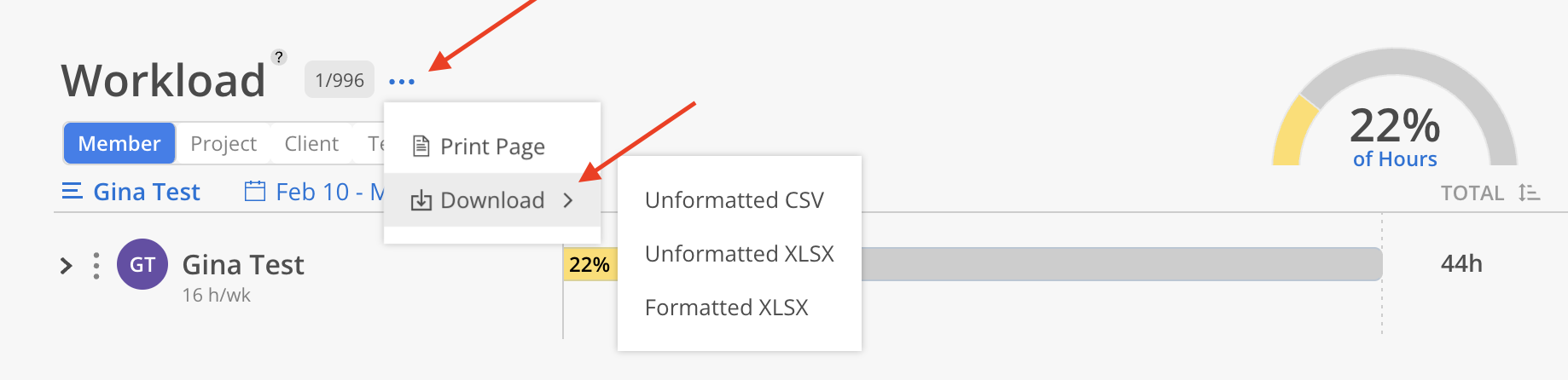The height and width of the screenshot is (380, 1568).
Task: Toggle the TOTAL sort order icon
Action: [1529, 193]
